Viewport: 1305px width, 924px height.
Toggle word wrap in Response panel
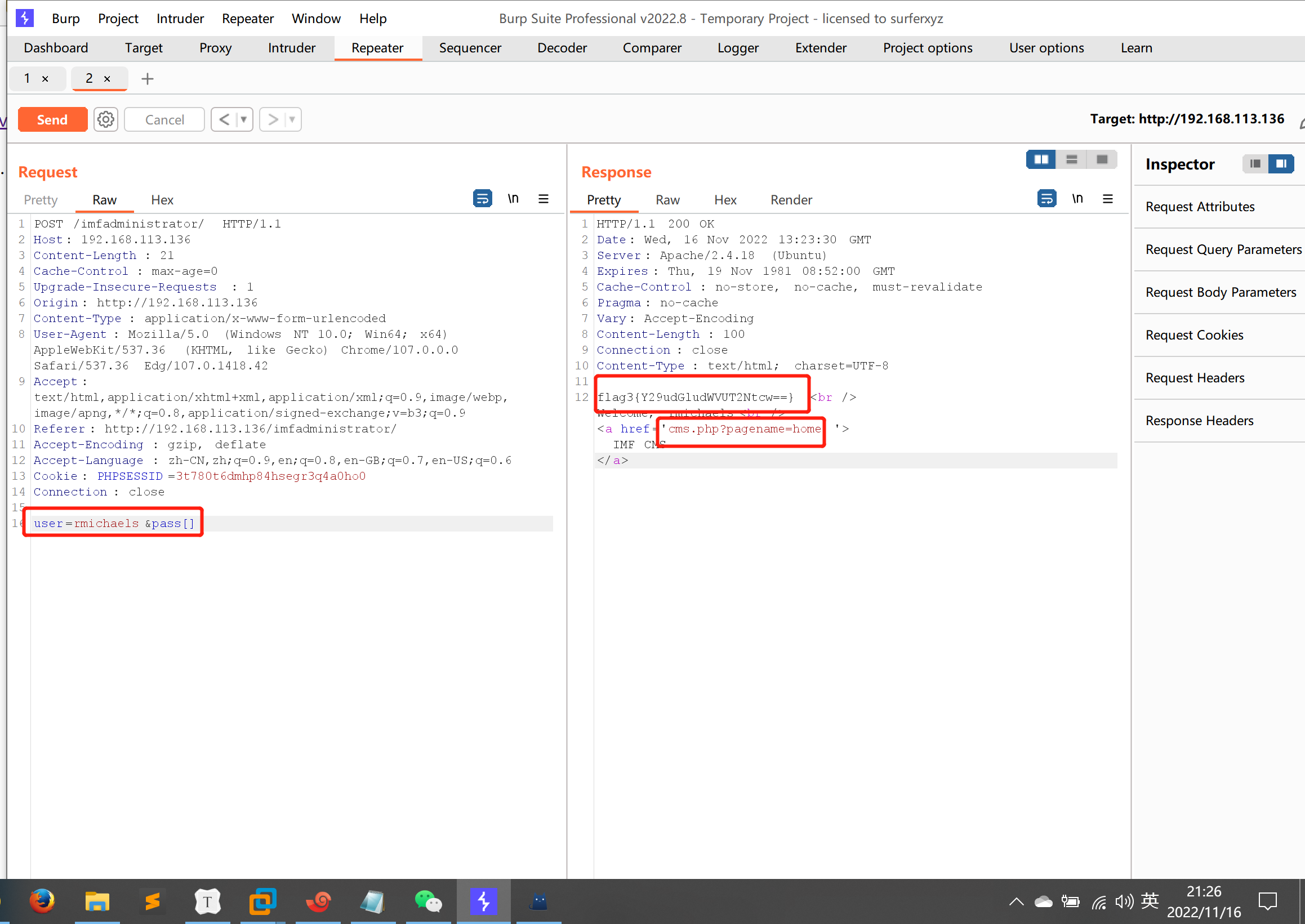pyautogui.click(x=1046, y=199)
